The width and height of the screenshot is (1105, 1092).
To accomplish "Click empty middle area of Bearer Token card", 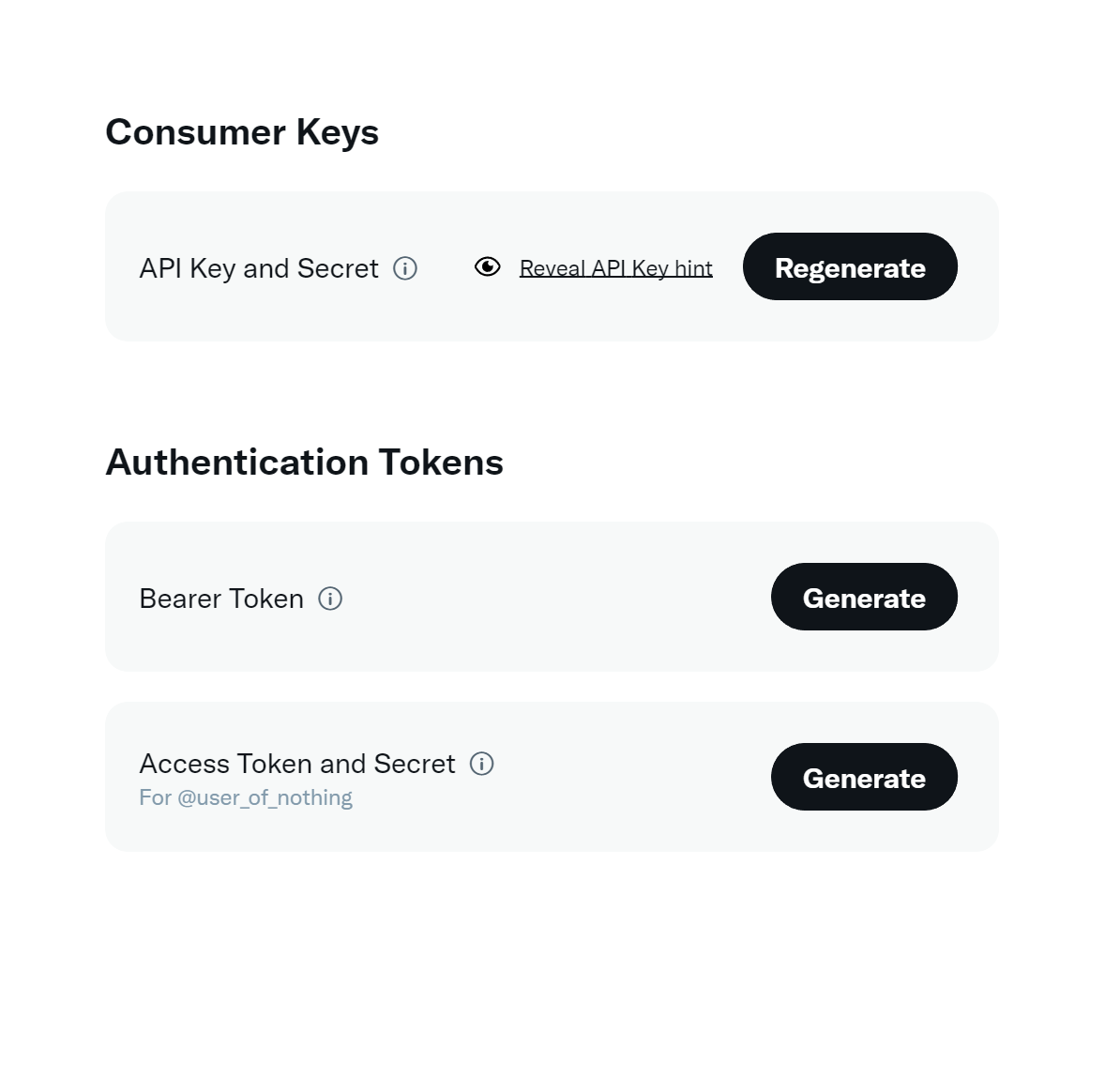I will pos(553,598).
